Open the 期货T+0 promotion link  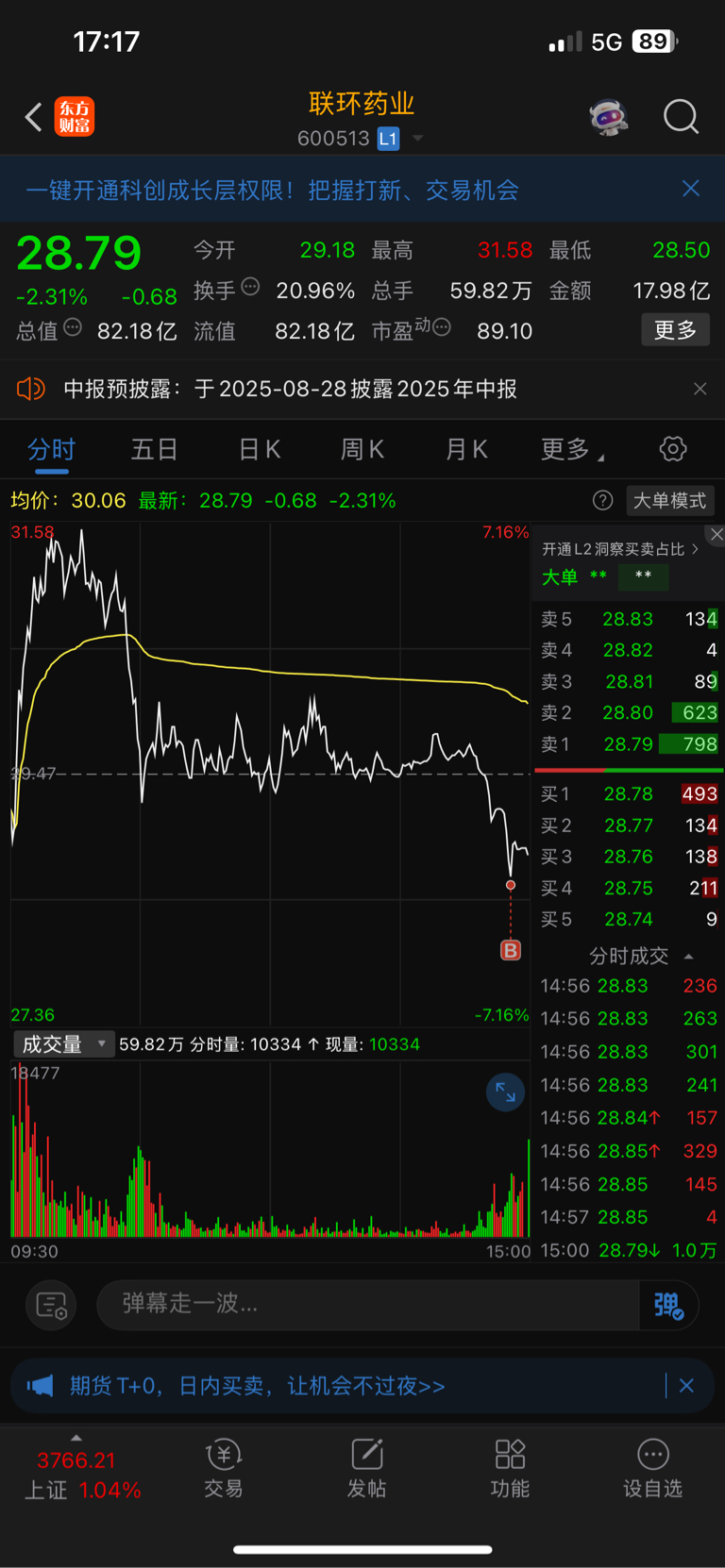coord(258,1386)
